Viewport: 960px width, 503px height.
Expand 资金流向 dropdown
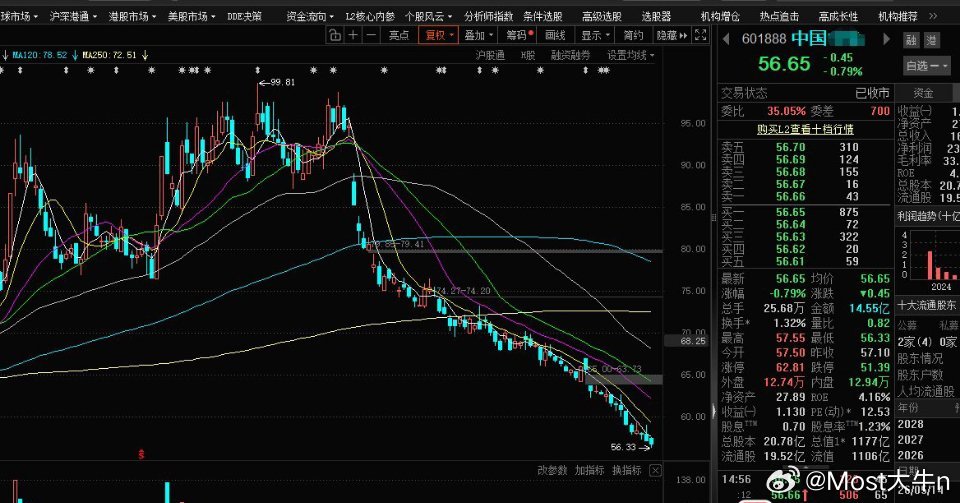click(x=310, y=17)
